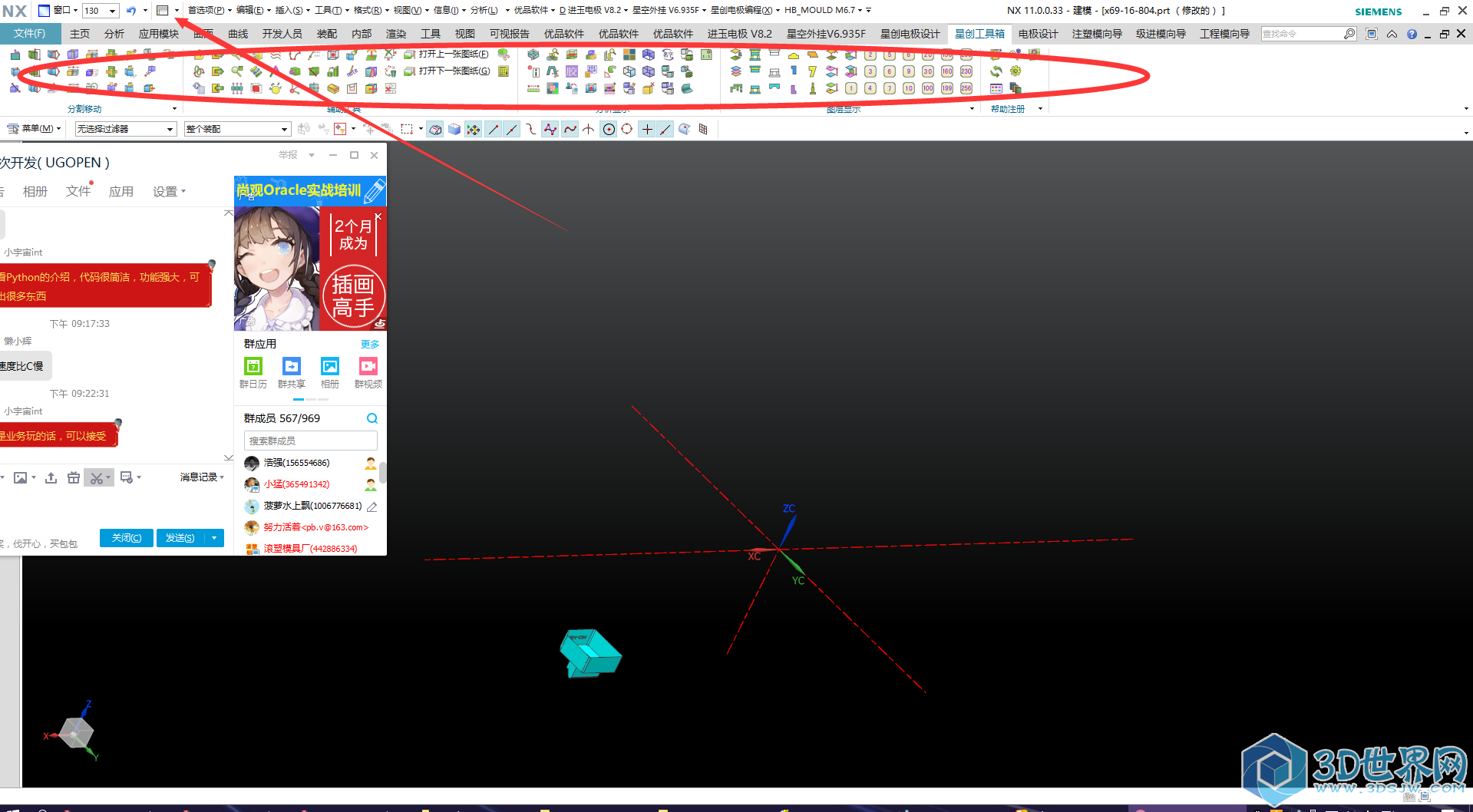The width and height of the screenshot is (1473, 812).
Task: Expand the 分割移动 group arrow
Action: pos(174,109)
